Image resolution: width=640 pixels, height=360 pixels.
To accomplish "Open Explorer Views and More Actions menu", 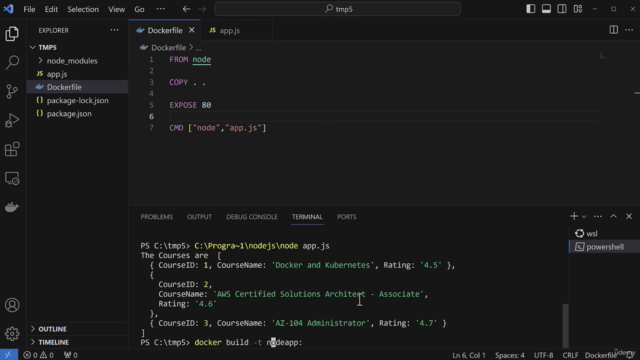I will [114, 30].
